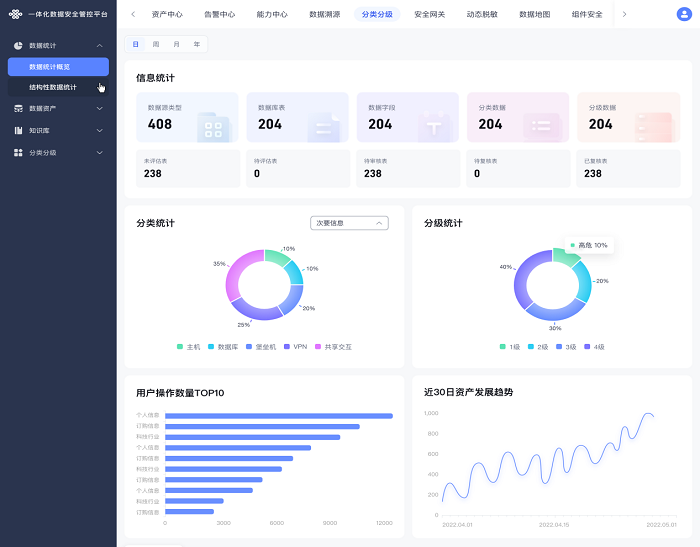Click the 数据资产 sidebar icon
700x547 pixels.
tap(18, 109)
